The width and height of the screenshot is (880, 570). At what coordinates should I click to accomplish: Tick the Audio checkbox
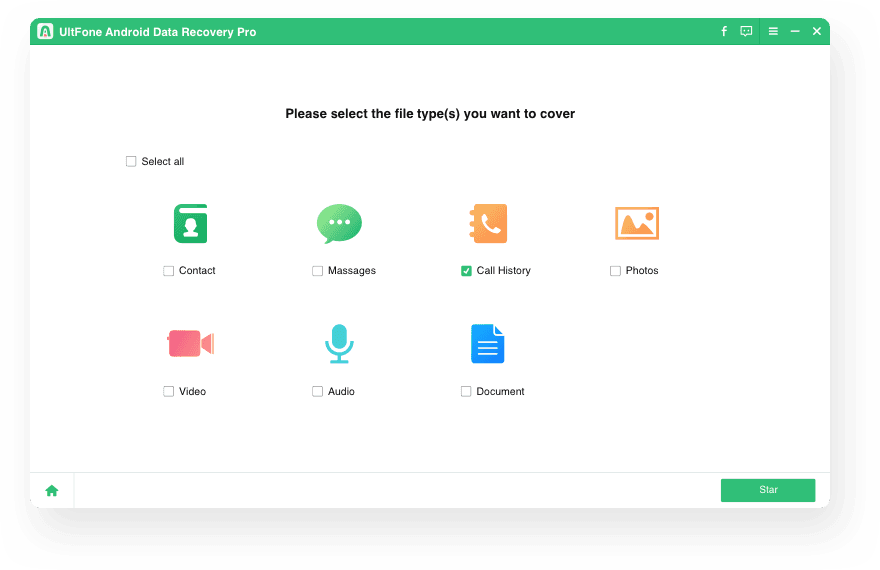[x=317, y=392]
